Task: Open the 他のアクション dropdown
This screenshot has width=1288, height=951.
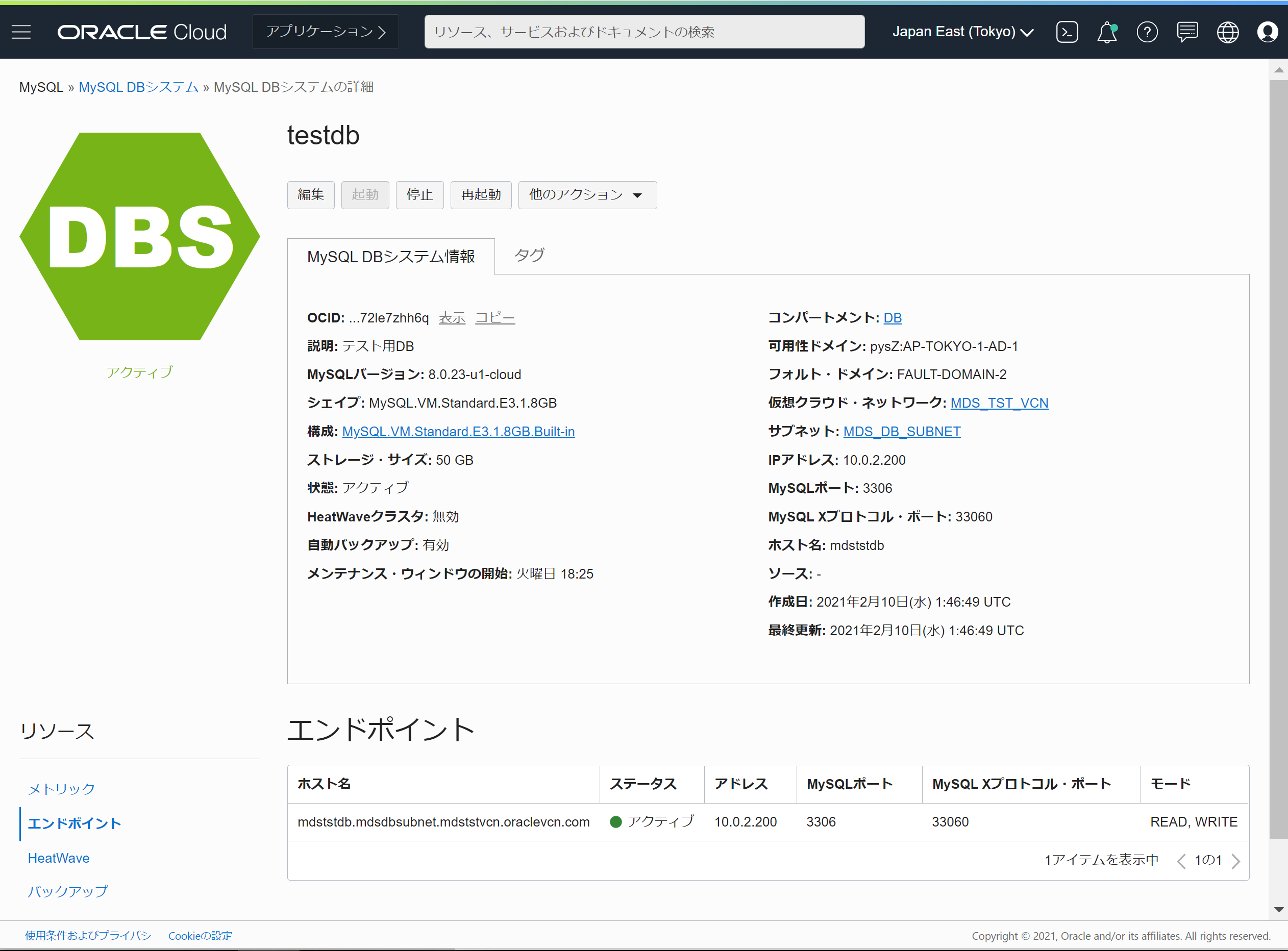Action: click(587, 194)
